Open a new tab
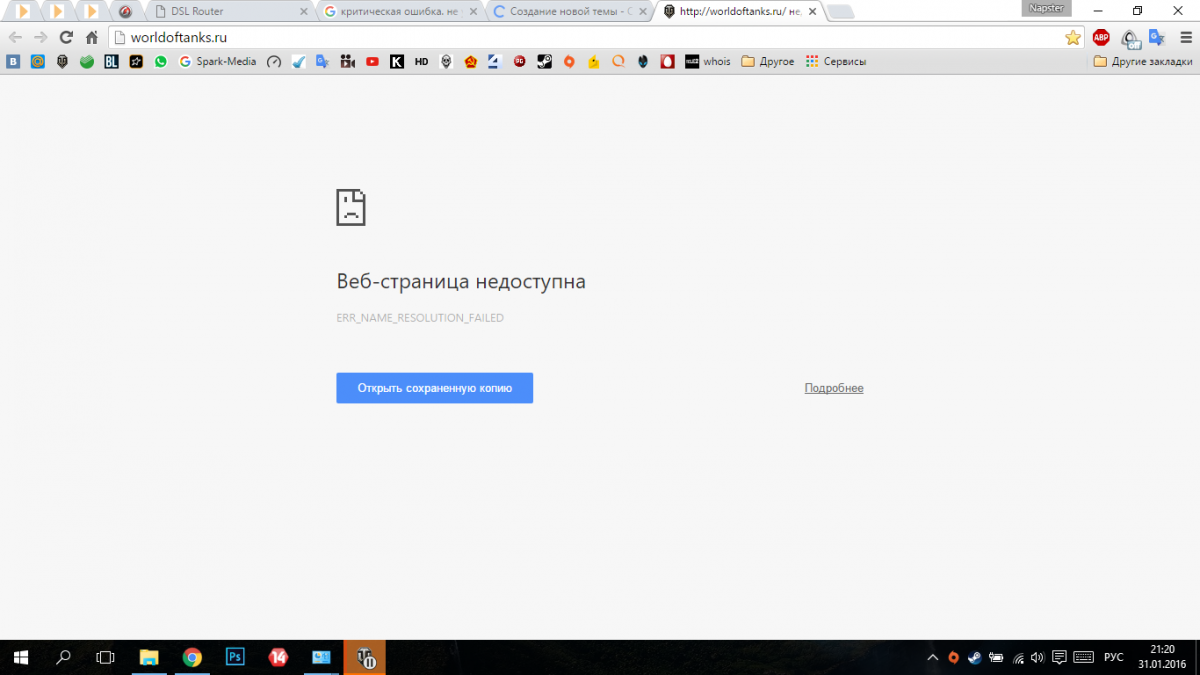This screenshot has height=675, width=1200. pos(841,12)
